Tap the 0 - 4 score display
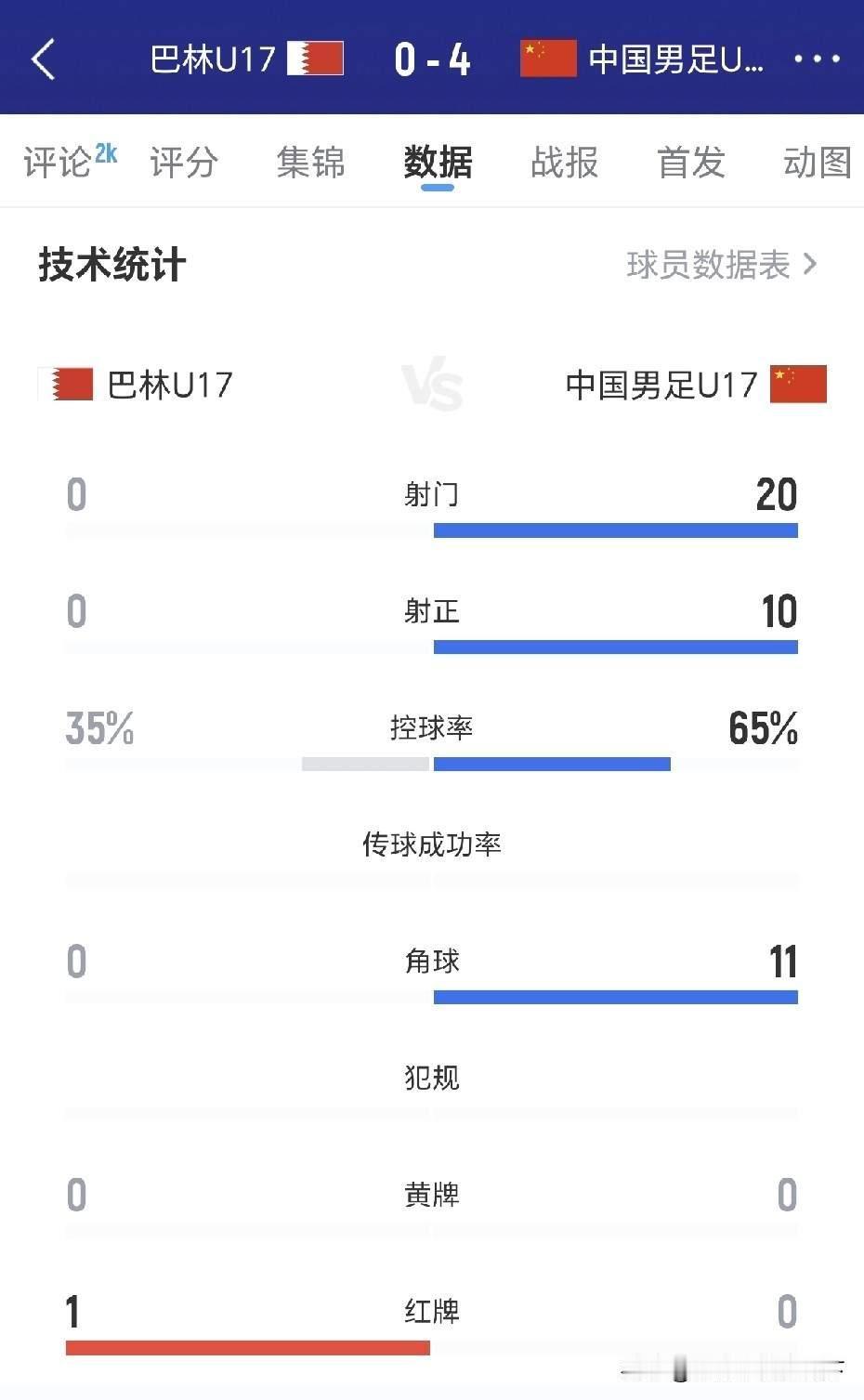Image resolution: width=864 pixels, height=1400 pixels. pyautogui.click(x=432, y=59)
